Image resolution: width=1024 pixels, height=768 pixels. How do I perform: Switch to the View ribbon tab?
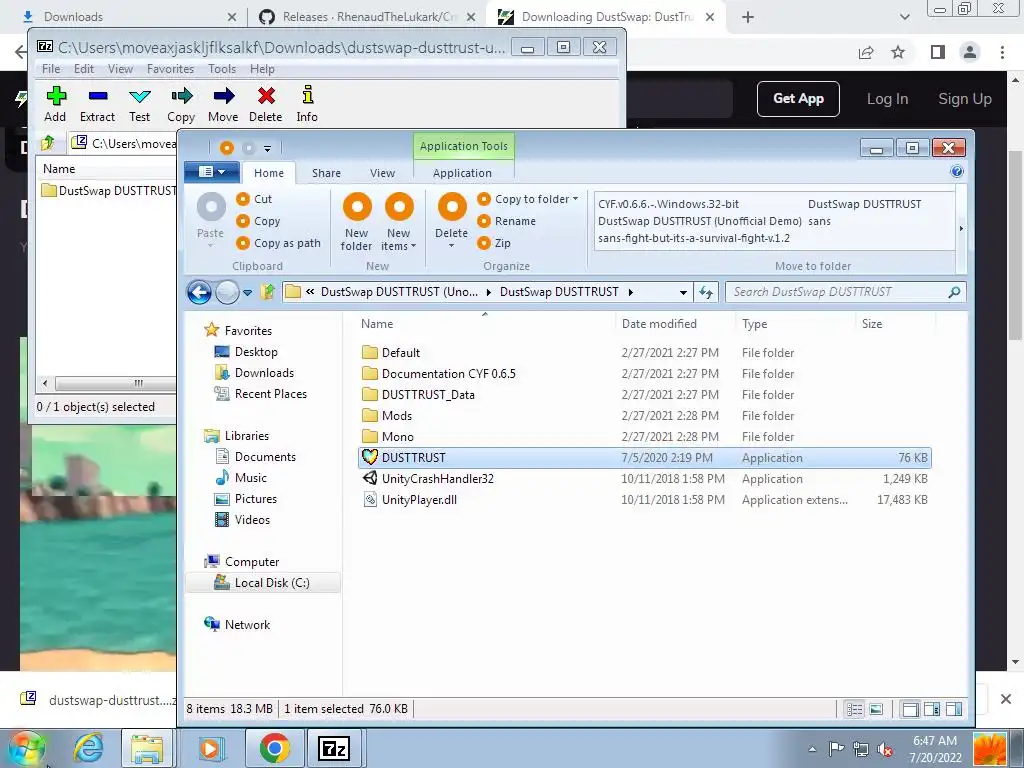tap(382, 173)
